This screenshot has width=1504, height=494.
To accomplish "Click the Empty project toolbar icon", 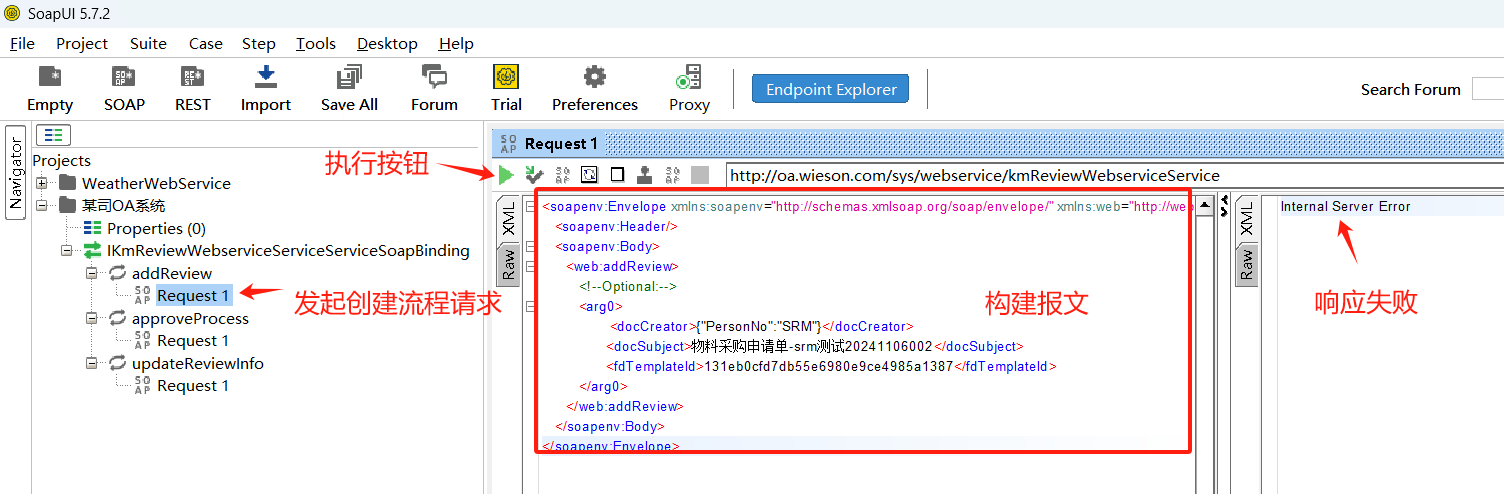I will [49, 77].
